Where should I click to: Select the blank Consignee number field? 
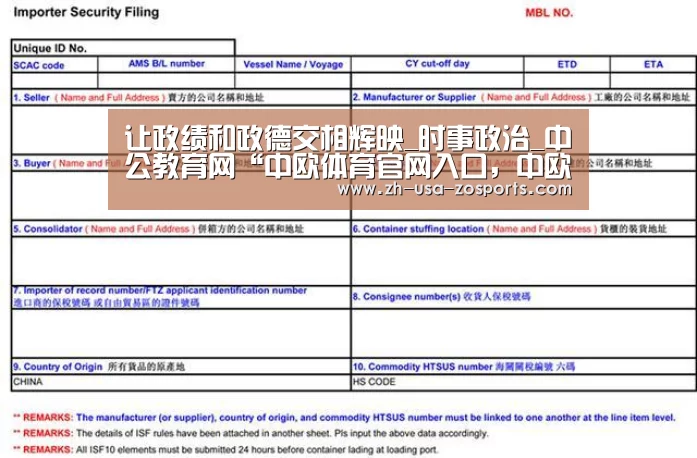coord(524,333)
